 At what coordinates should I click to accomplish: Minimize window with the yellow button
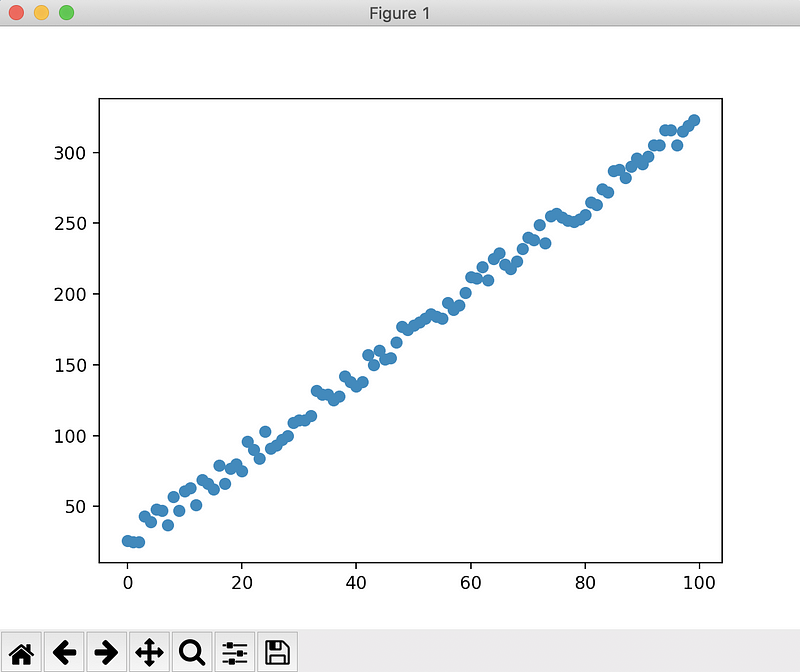(41, 13)
